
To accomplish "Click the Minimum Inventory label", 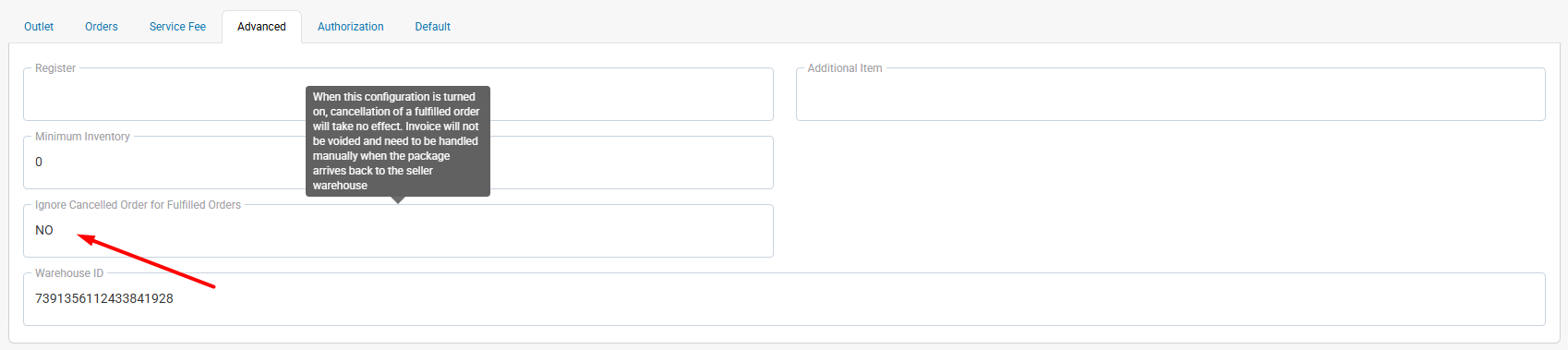I will (82, 137).
